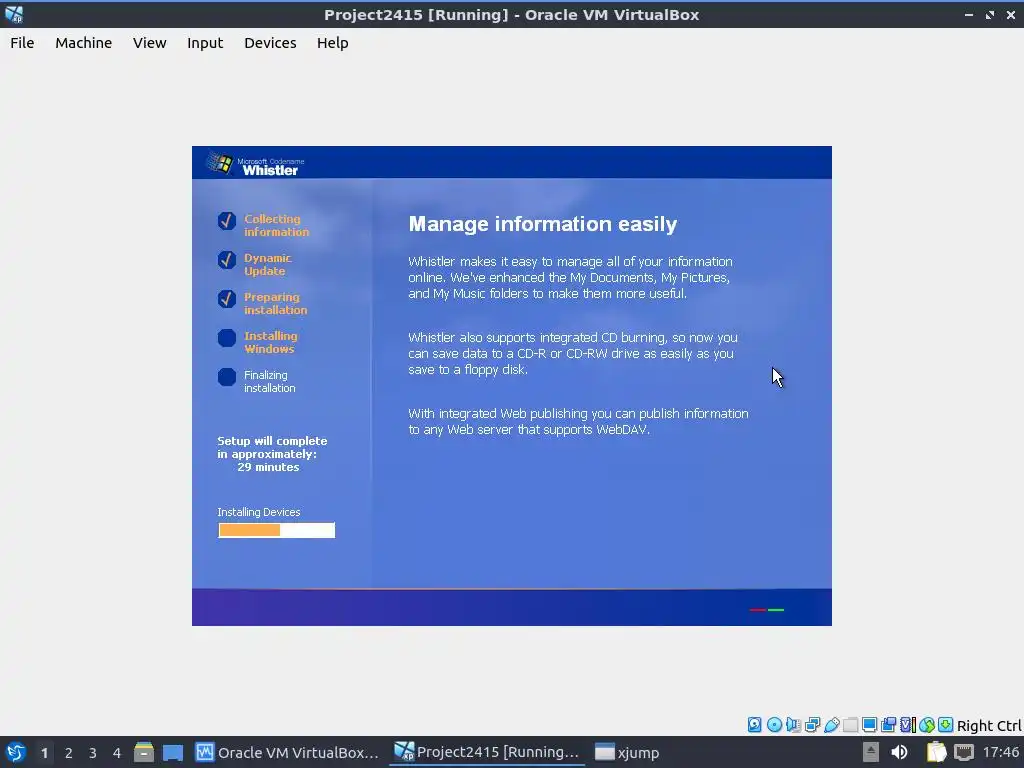The image size is (1024, 768).
Task: Click the hard disk activity status icon
Action: [x=754, y=725]
